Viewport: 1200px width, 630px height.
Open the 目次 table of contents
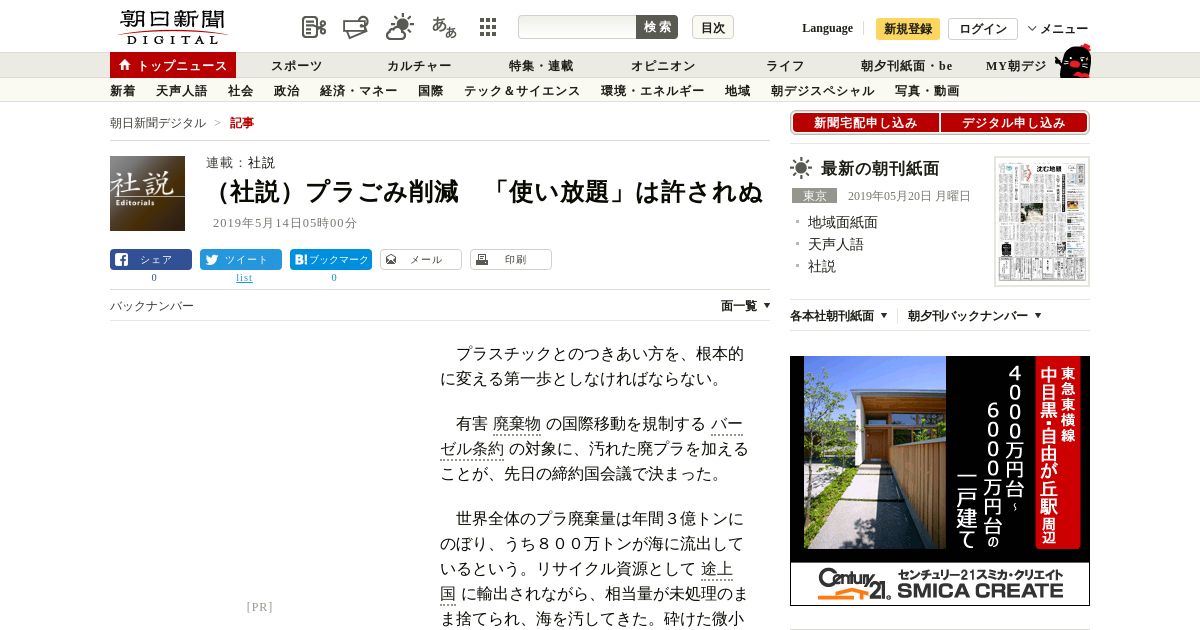tap(713, 27)
